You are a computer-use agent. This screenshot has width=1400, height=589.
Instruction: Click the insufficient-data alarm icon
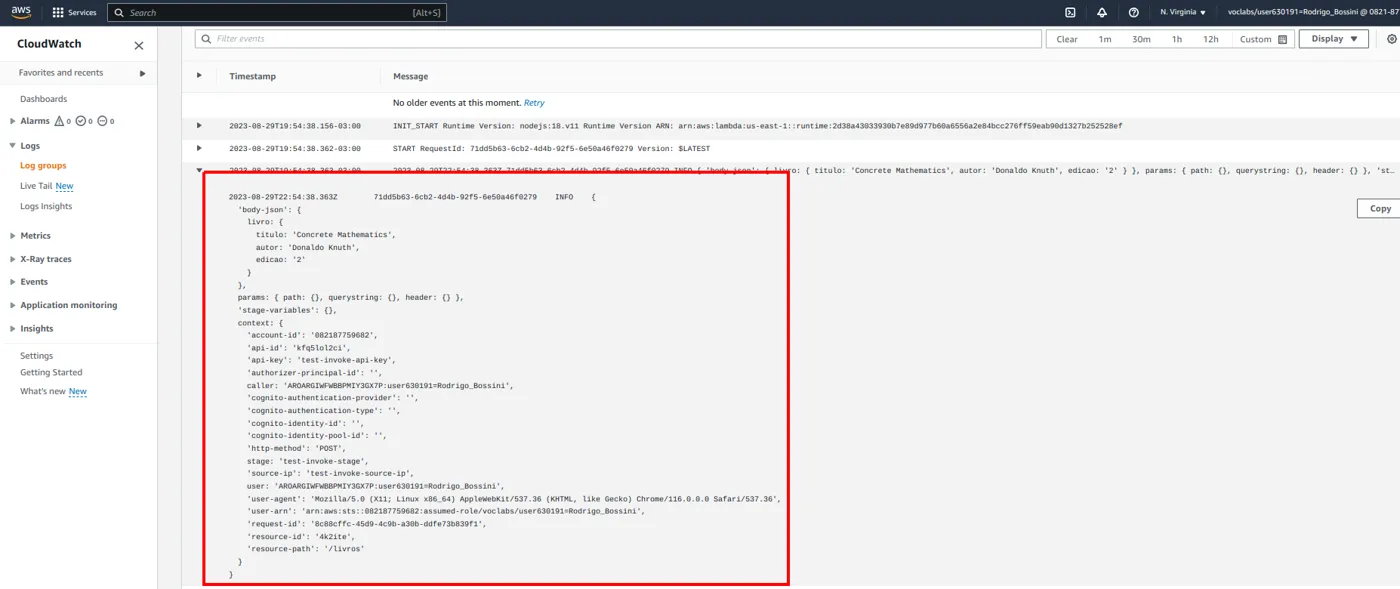pyautogui.click(x=102, y=121)
